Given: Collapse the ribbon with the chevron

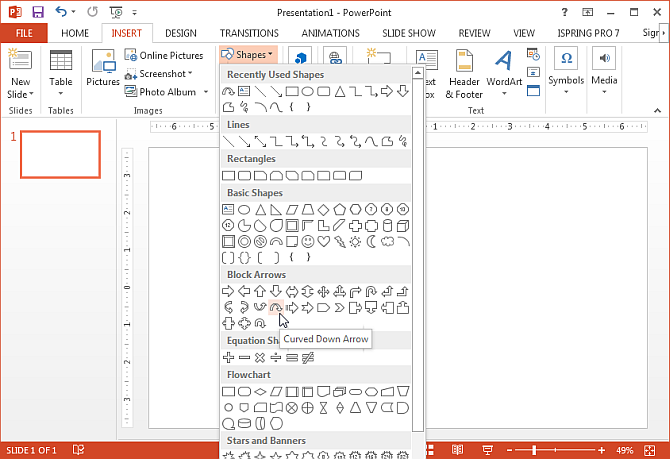Looking at the screenshot, I should point(657,111).
